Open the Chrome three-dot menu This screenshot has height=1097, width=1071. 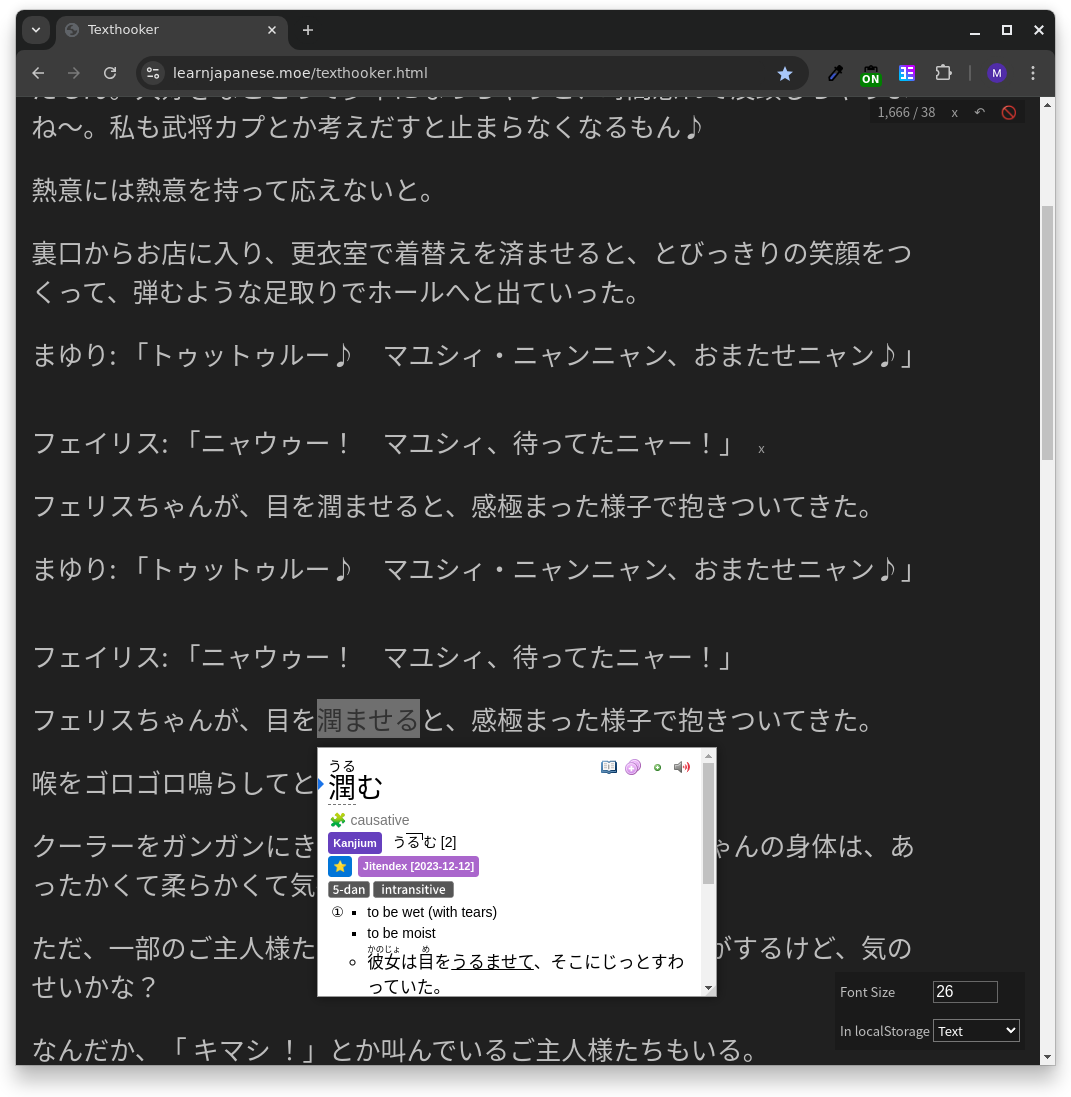(x=1033, y=73)
